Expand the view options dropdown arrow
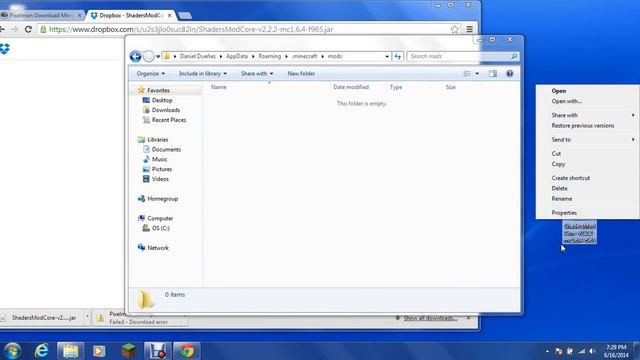 [477, 74]
